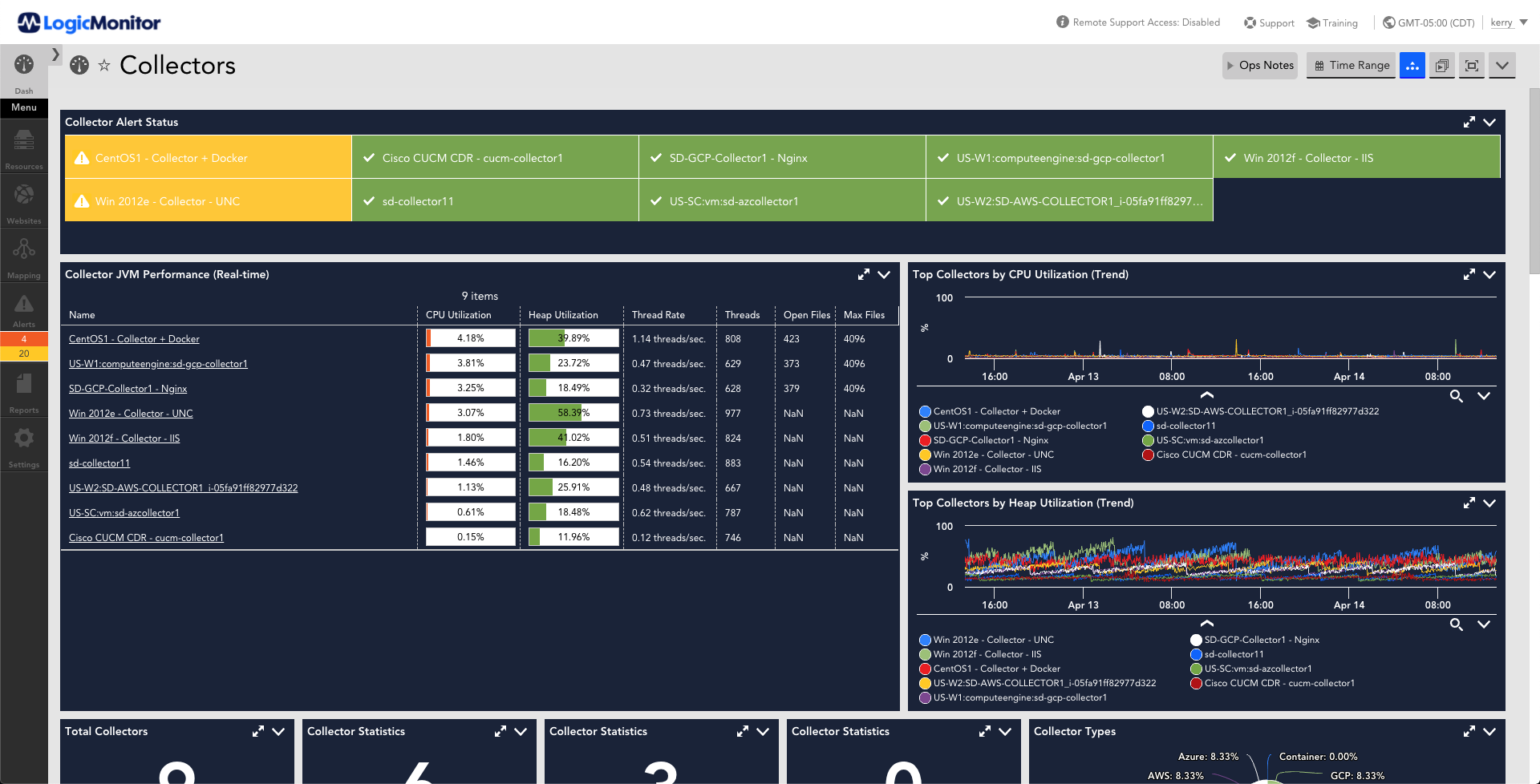This screenshot has width=1540, height=784.
Task: Zoom the CPU Utilization trend graph
Action: point(1457,396)
